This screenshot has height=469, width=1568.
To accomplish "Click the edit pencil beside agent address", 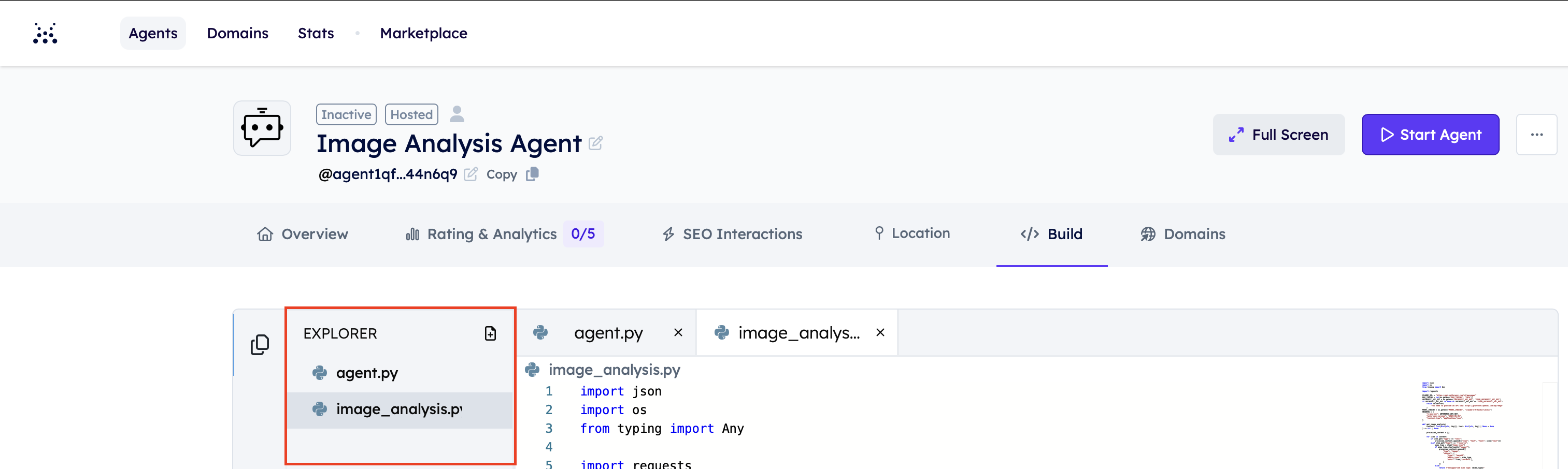I will click(x=470, y=174).
